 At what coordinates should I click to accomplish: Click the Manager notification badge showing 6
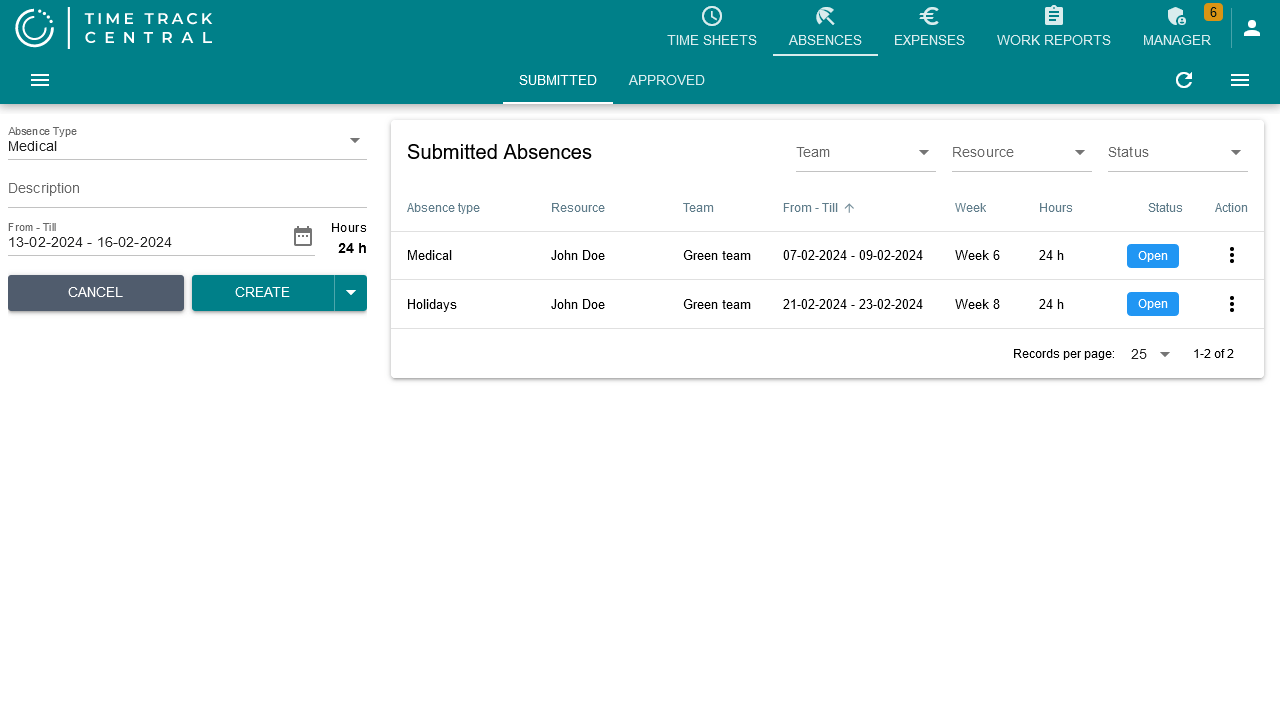coord(1213,12)
